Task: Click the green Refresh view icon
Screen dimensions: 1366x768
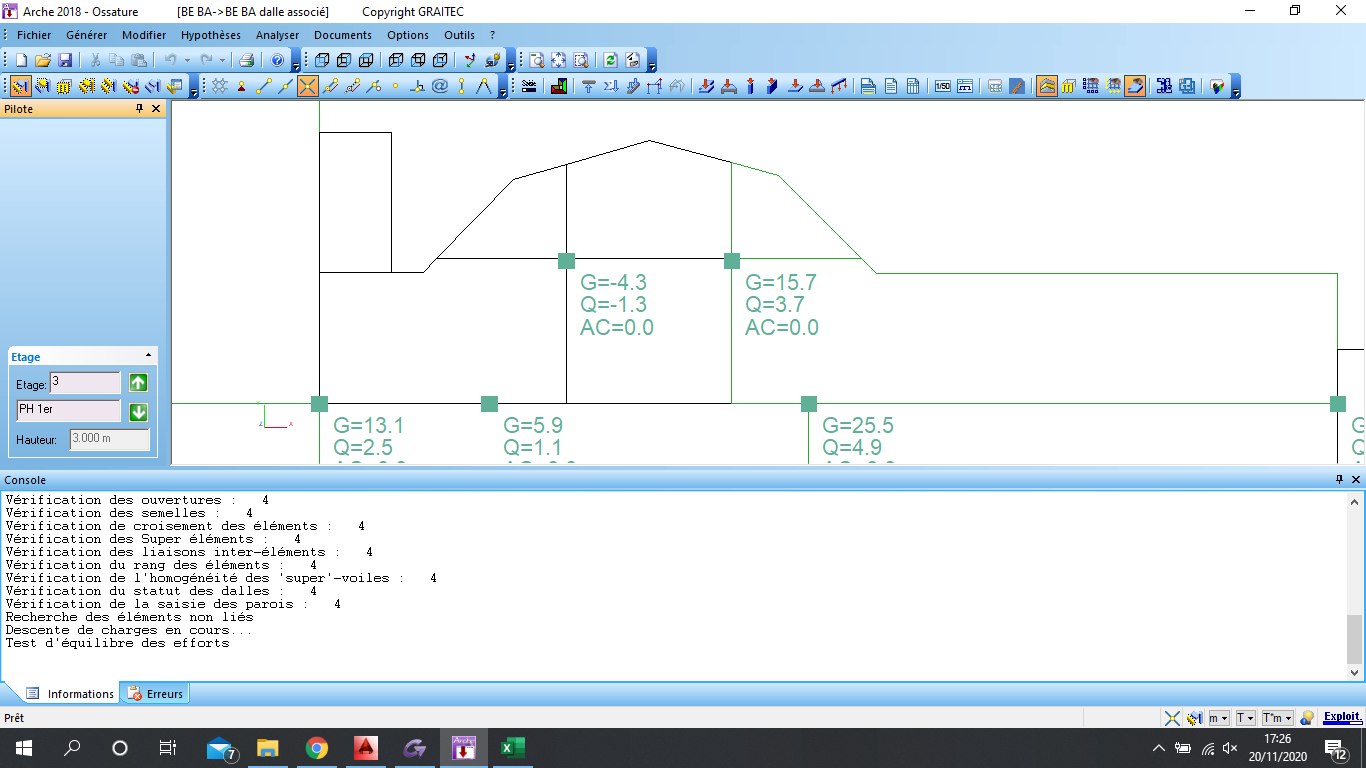Action: (x=610, y=60)
